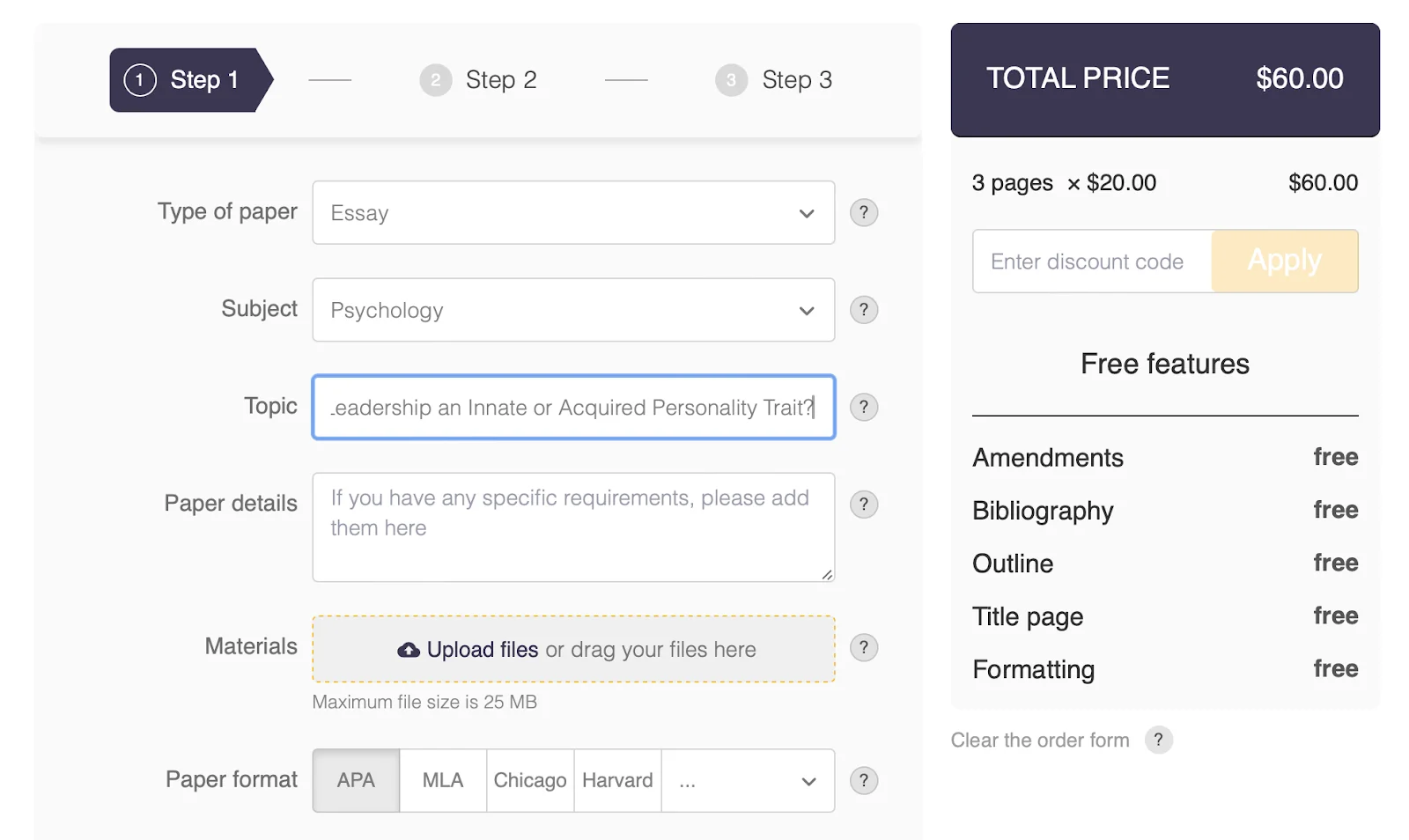Screen dimensions: 1409x840
Task: Click the $60.00 total price value
Action: pyautogui.click(x=1300, y=78)
